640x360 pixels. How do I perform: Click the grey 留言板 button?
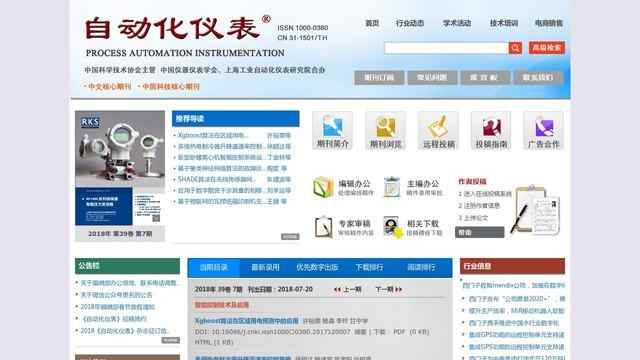485,78
